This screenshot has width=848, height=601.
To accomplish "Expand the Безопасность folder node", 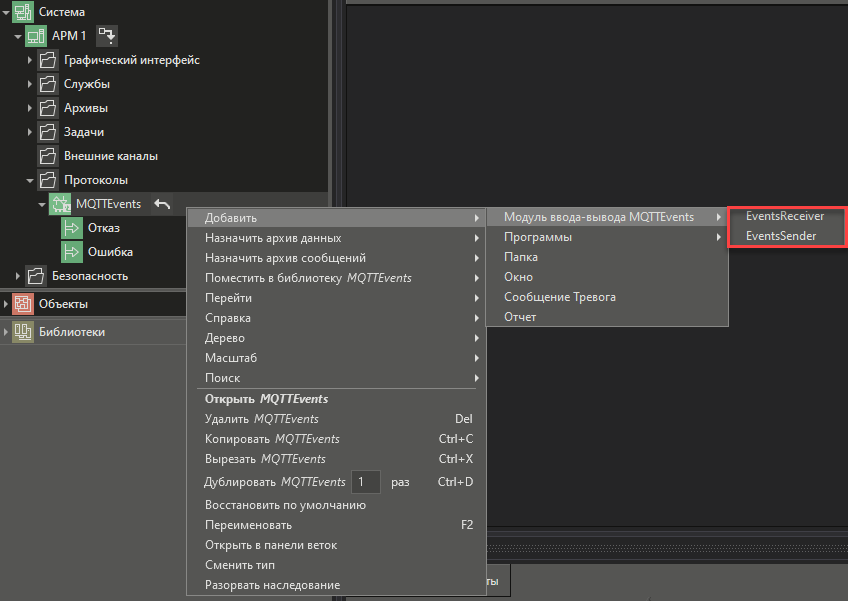I will (x=18, y=276).
